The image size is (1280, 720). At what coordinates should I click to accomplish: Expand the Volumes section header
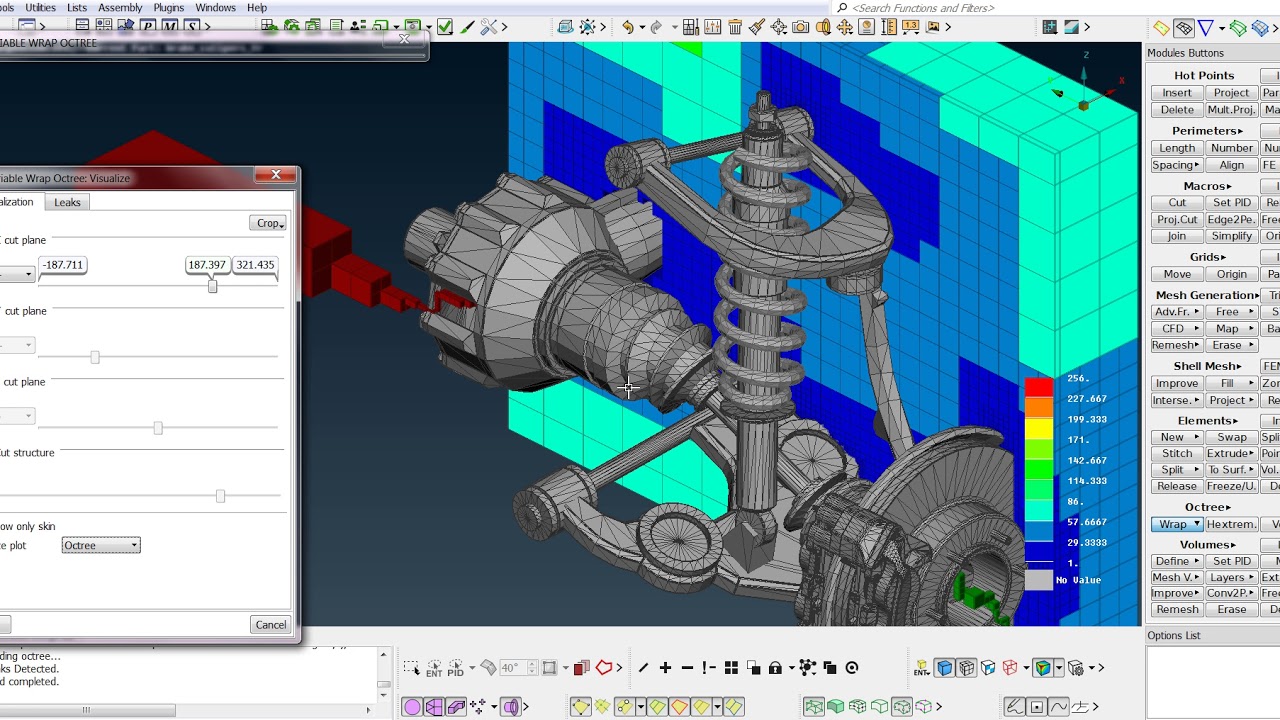1207,545
